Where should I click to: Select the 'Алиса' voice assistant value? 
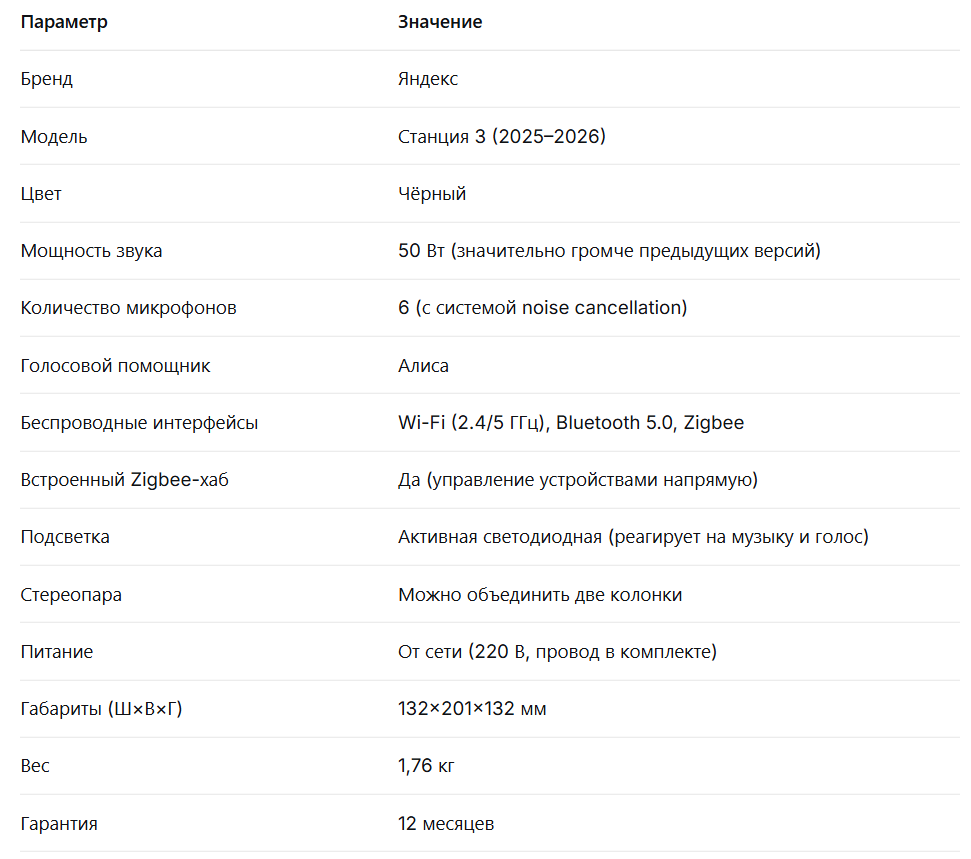(x=423, y=366)
